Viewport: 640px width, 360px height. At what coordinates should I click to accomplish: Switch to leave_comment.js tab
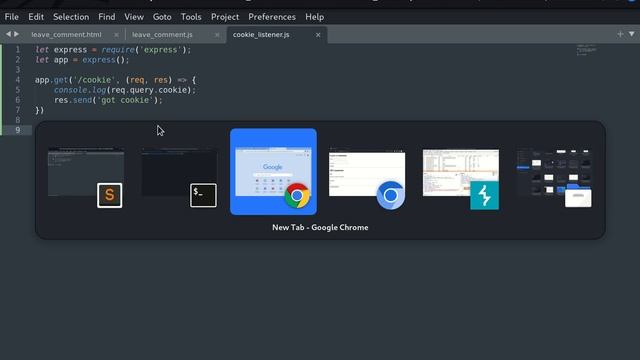pyautogui.click(x=162, y=35)
